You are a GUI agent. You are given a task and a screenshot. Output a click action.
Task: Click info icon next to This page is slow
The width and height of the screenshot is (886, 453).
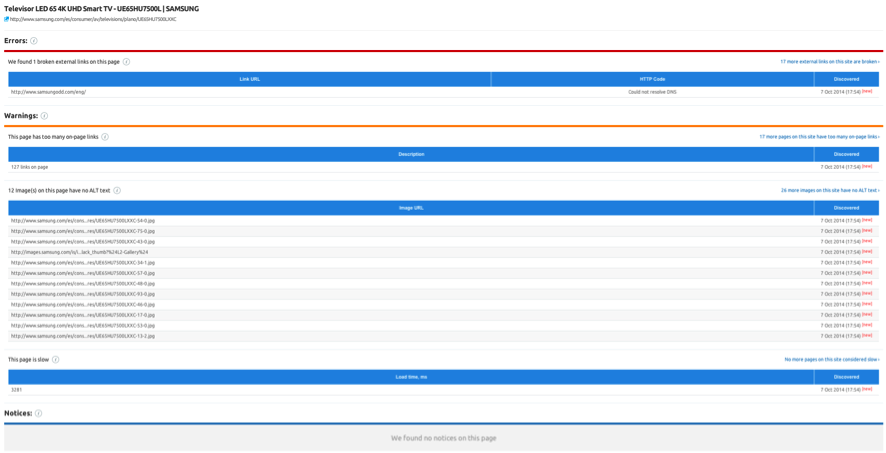pyautogui.click(x=55, y=360)
